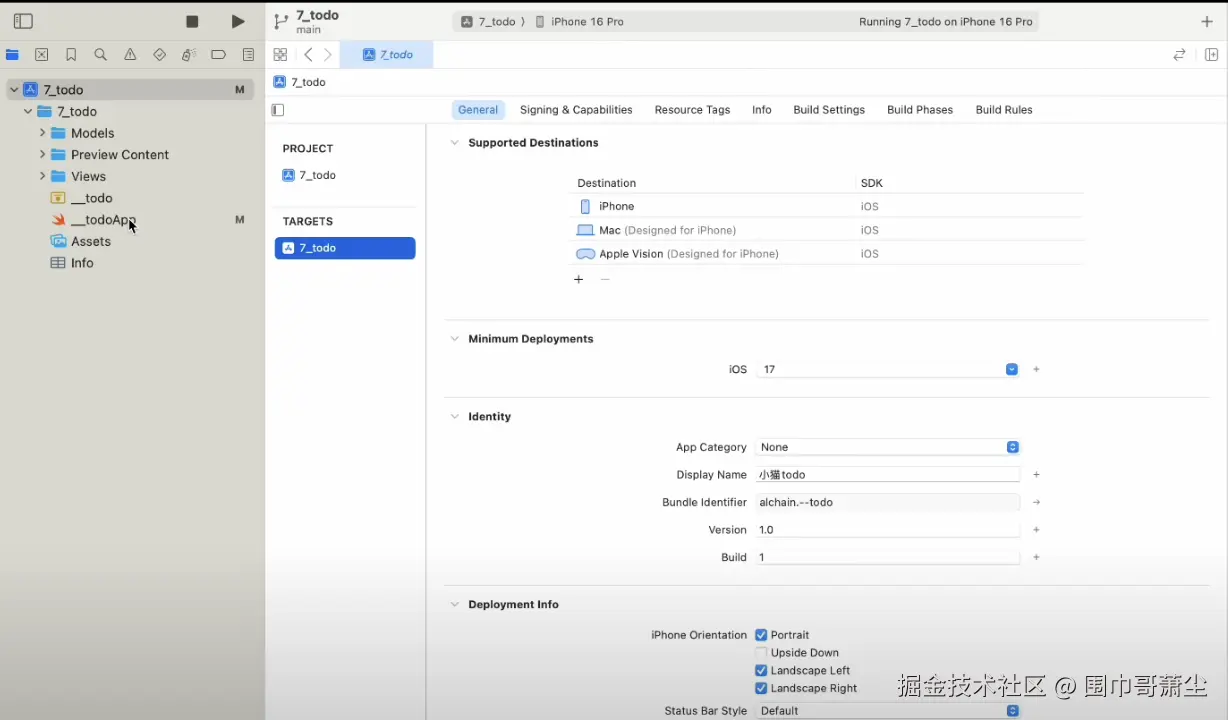The height and width of the screenshot is (720, 1228).
Task: Add a supported destination with plus
Action: pos(578,279)
